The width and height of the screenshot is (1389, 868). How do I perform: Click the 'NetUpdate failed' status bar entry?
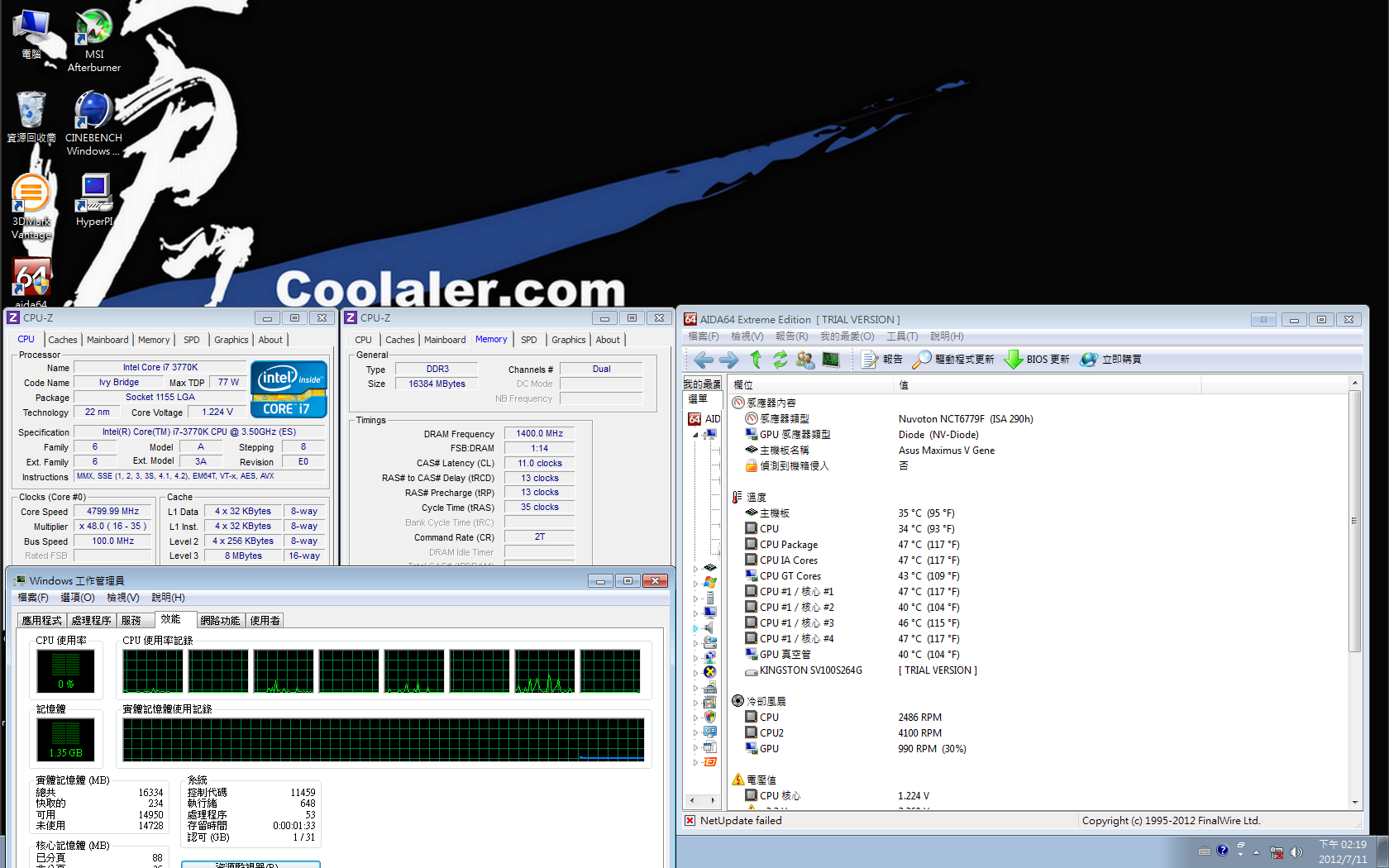(x=741, y=821)
